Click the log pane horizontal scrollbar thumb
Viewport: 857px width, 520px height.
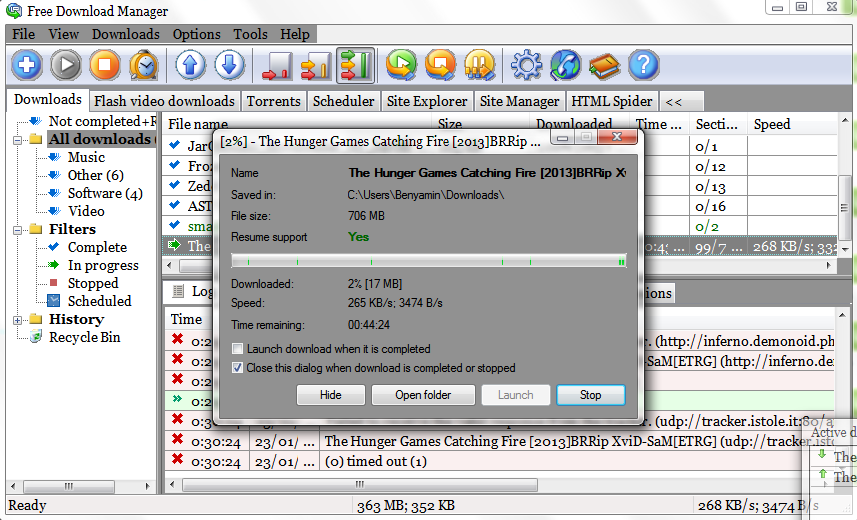[360, 484]
